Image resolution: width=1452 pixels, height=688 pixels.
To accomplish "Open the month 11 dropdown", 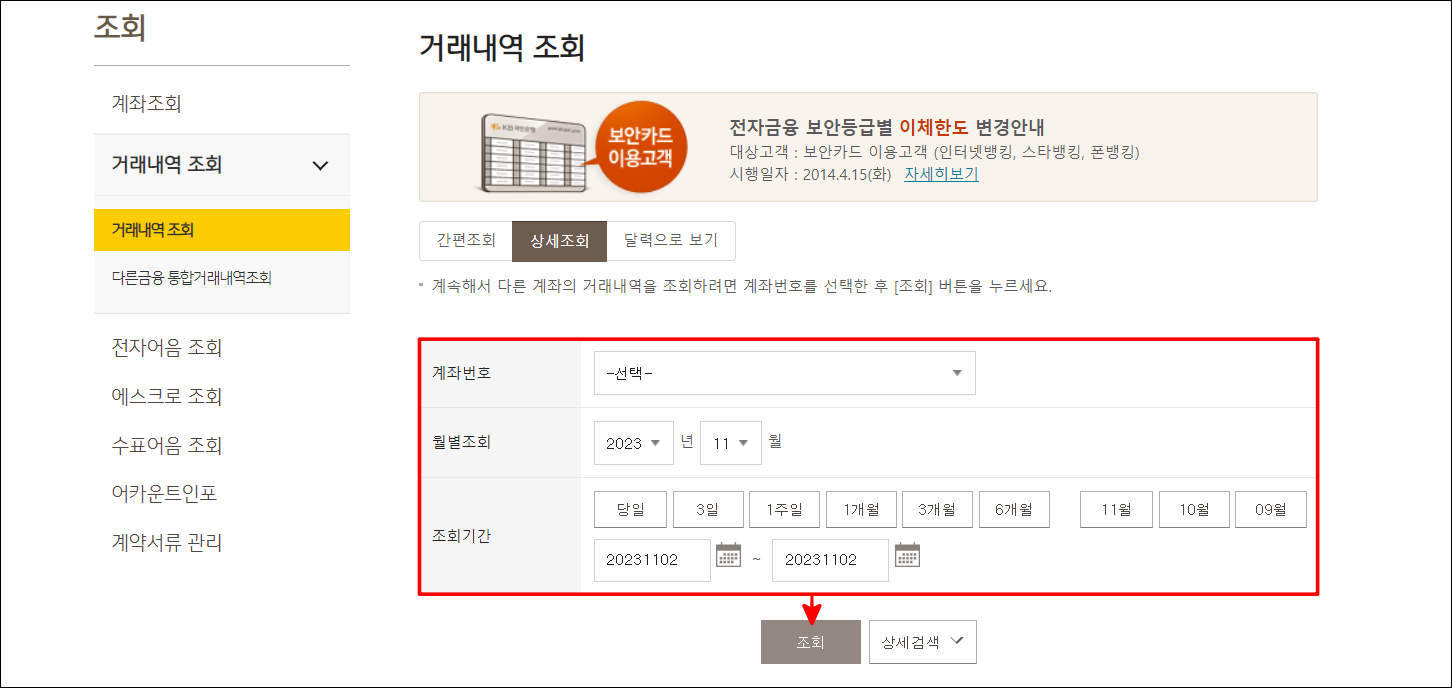I will pyautogui.click(x=730, y=442).
